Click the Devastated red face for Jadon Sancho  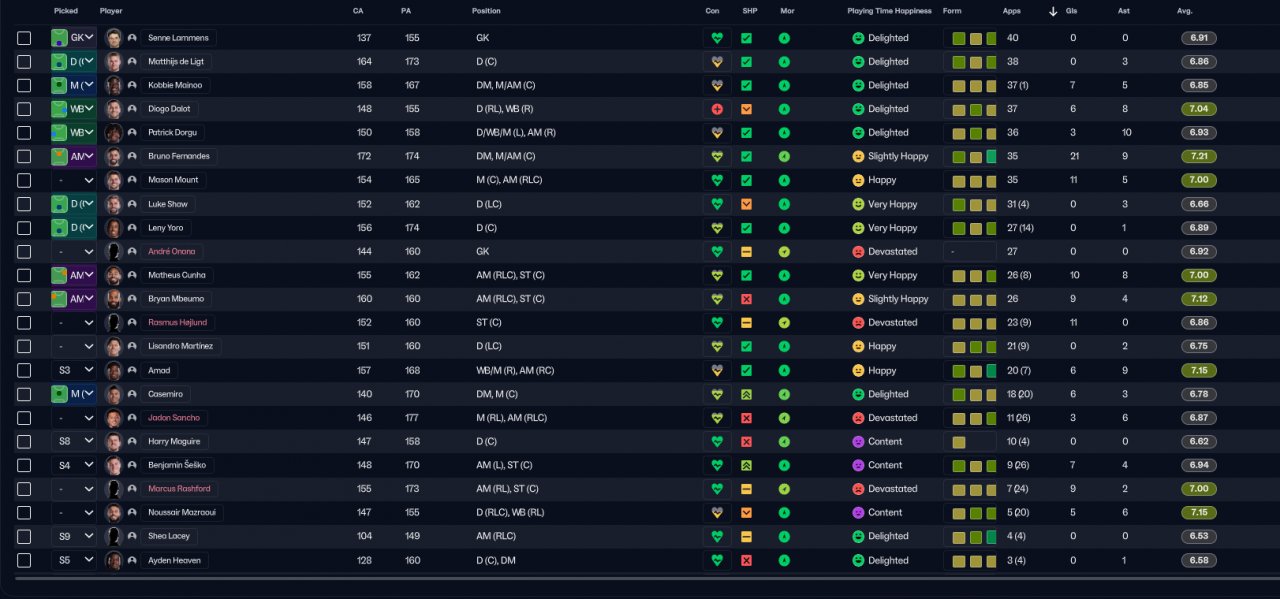click(858, 418)
